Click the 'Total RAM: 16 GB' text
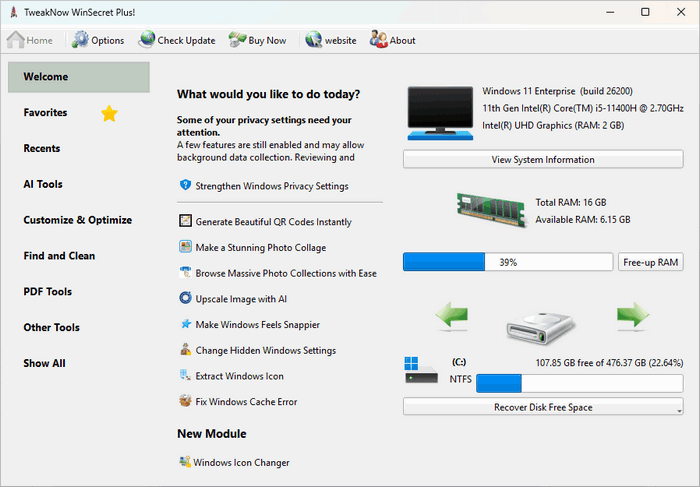The height and width of the screenshot is (487, 700). 571,202
